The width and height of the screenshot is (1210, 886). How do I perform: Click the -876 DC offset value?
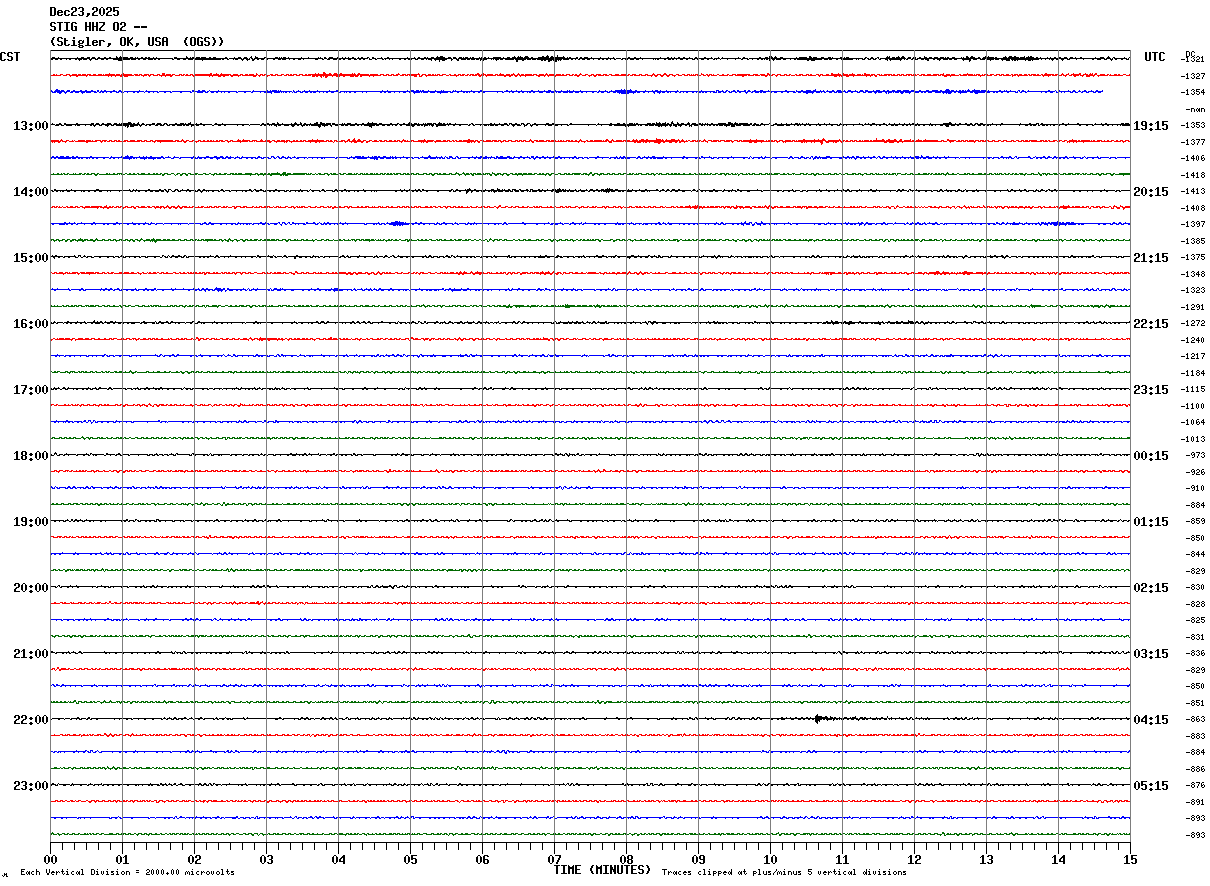point(1195,785)
